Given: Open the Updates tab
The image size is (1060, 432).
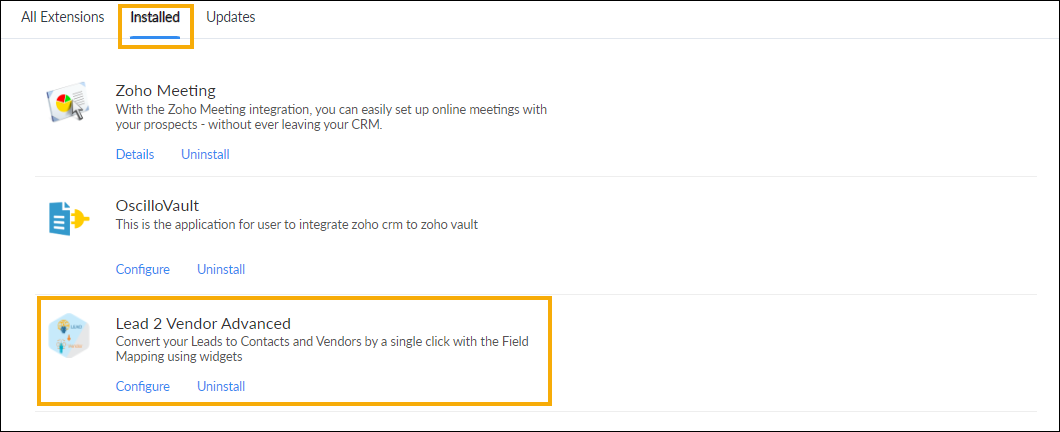Looking at the screenshot, I should click(x=231, y=18).
